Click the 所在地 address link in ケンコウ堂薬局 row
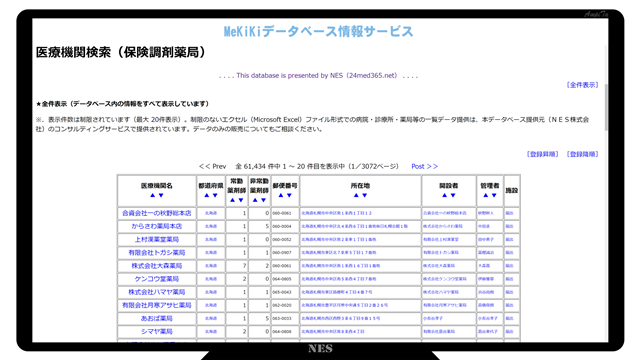 tap(339, 279)
